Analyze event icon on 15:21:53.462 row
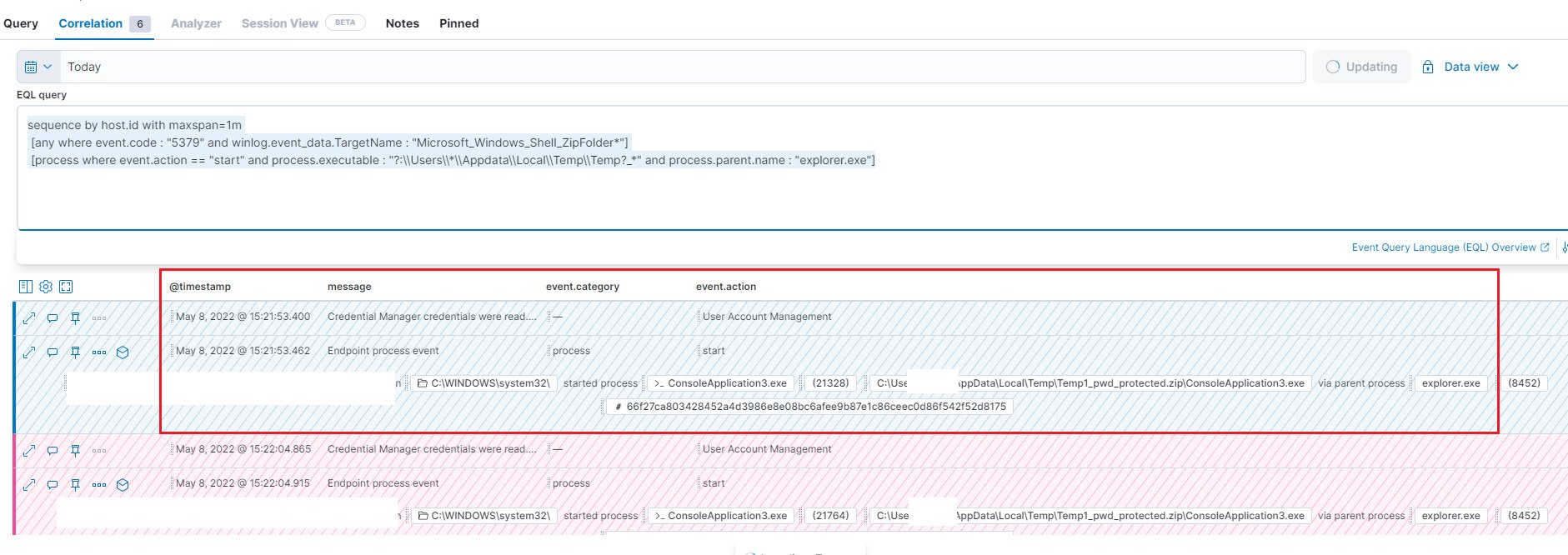The image size is (1568, 555). (123, 352)
